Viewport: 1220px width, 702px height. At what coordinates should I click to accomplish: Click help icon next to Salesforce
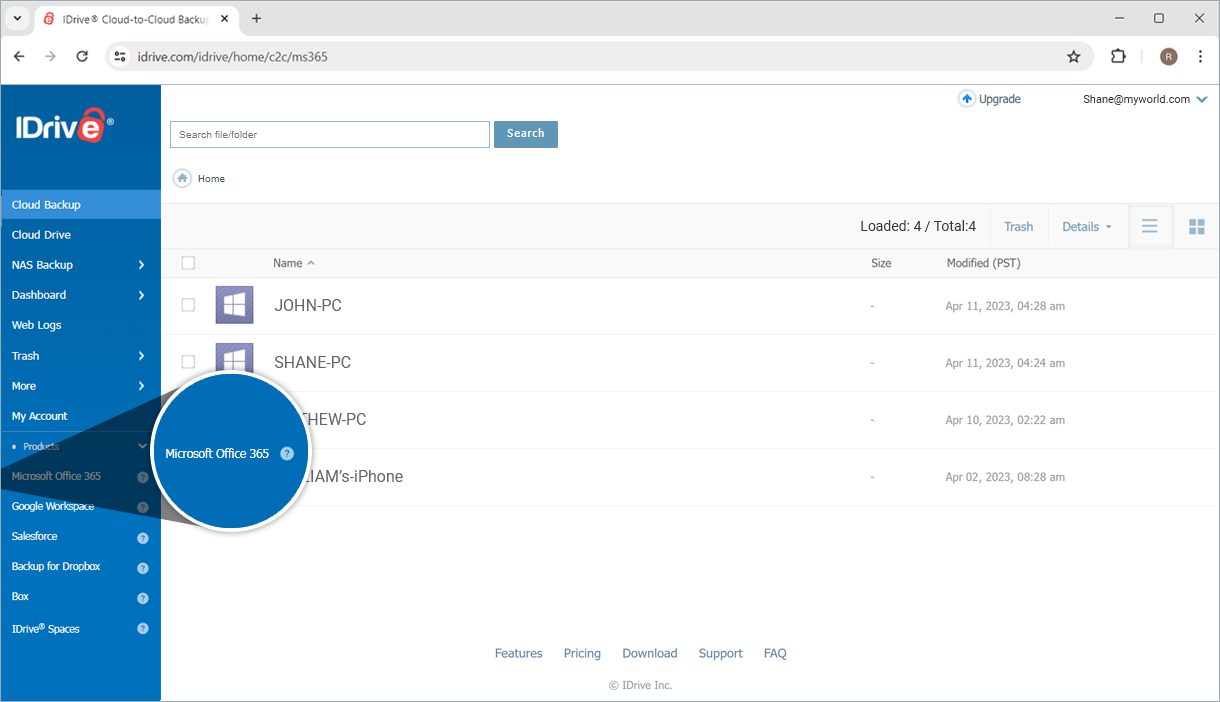(x=142, y=538)
